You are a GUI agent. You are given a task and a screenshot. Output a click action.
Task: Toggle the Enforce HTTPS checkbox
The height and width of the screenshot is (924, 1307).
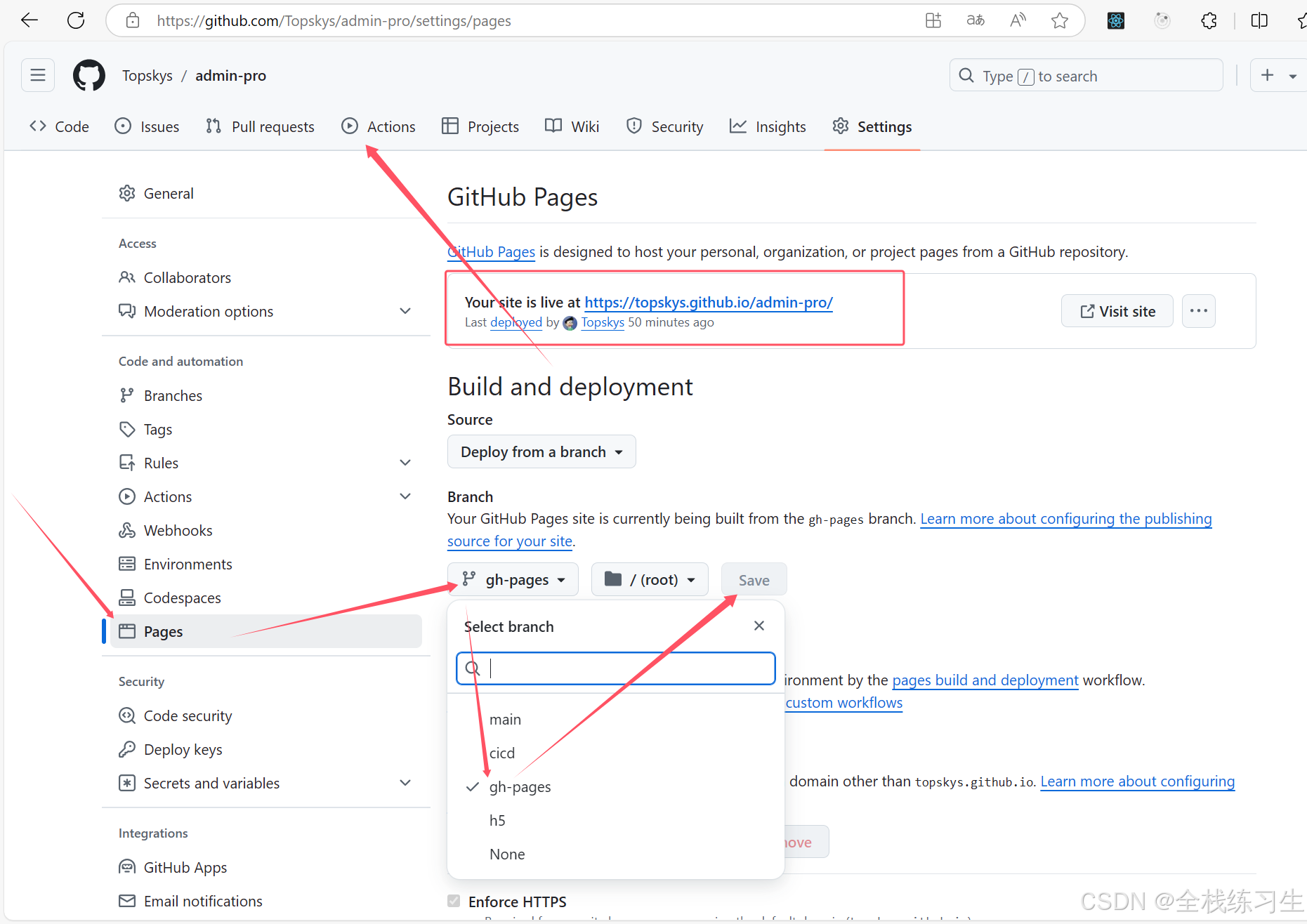coord(454,901)
